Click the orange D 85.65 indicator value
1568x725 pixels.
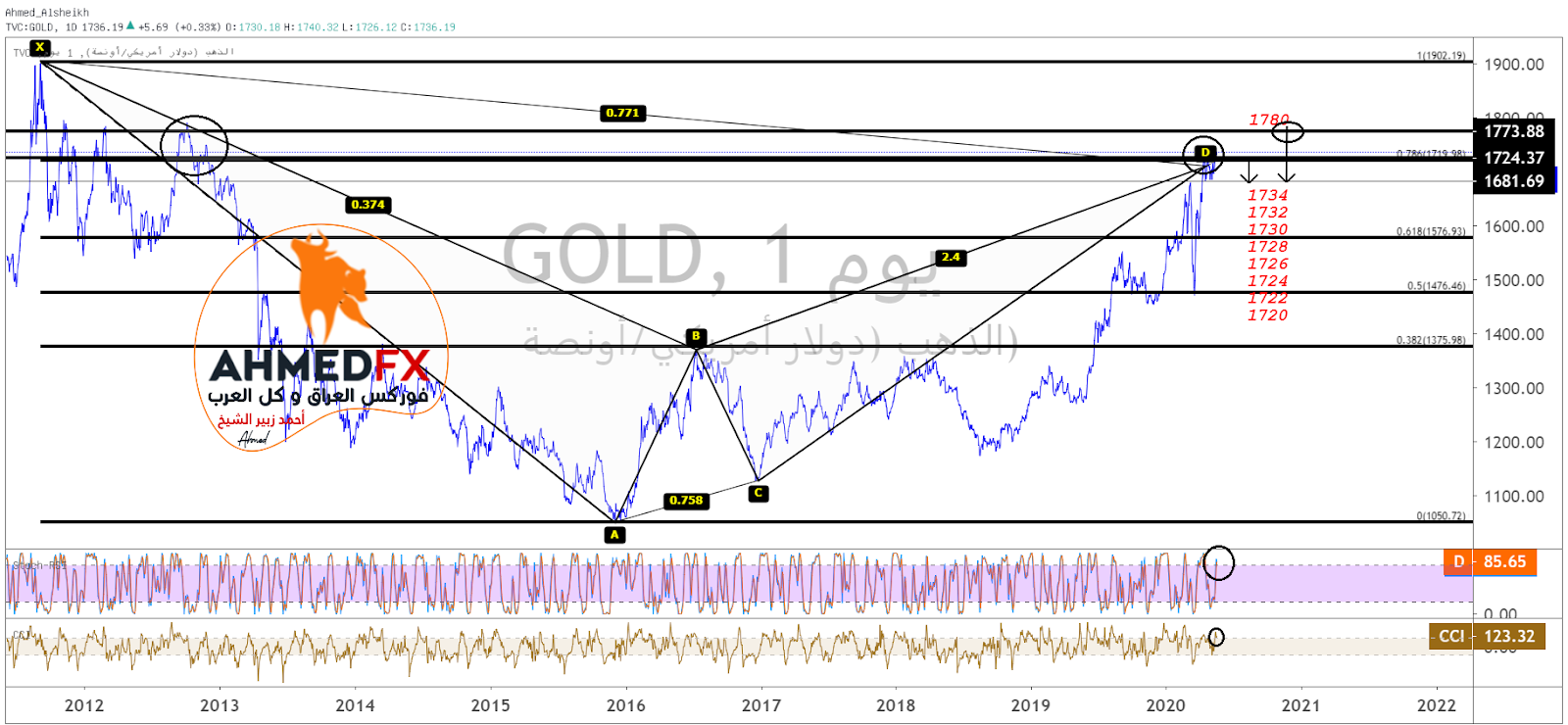(1491, 562)
